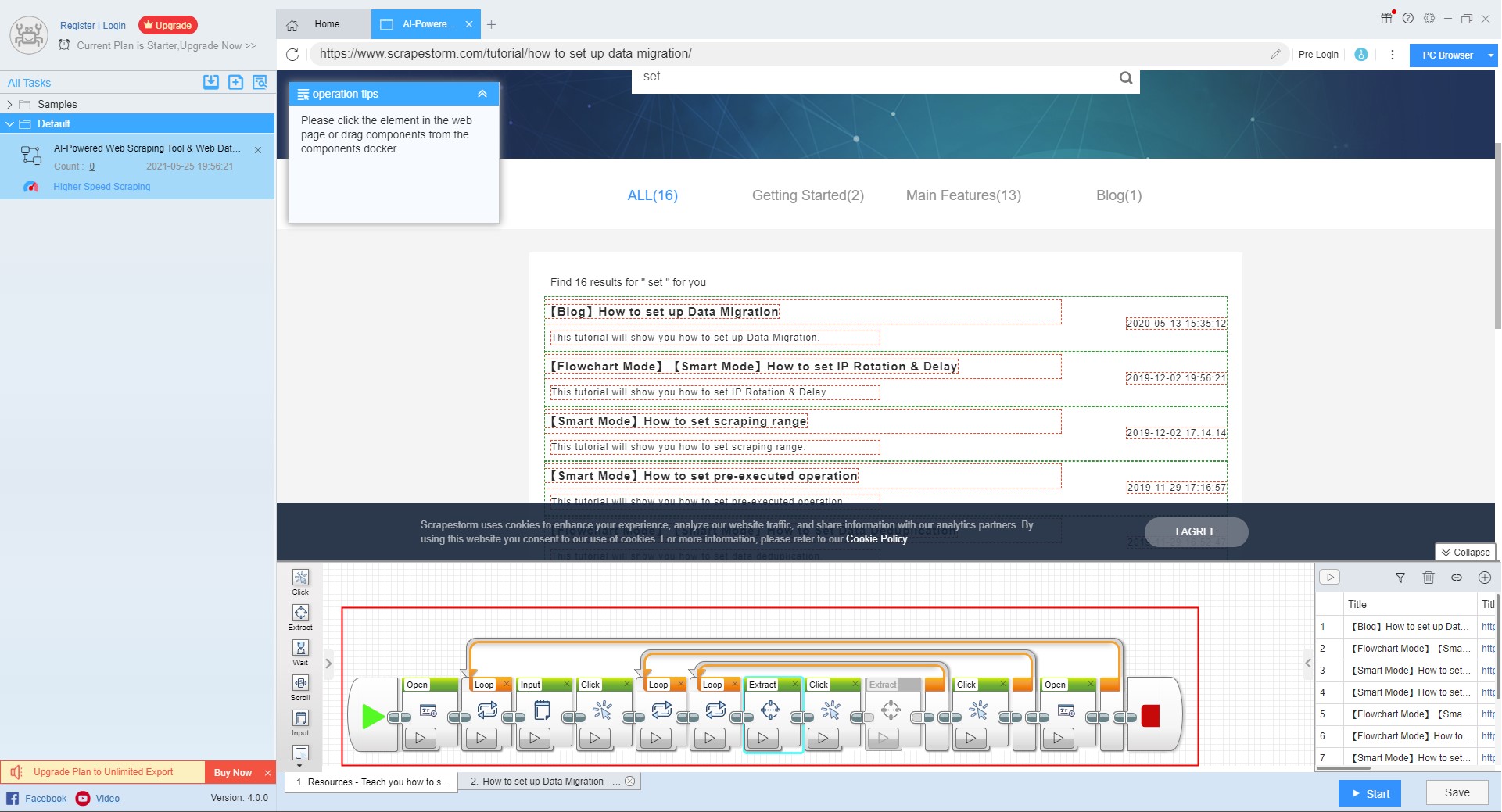Image resolution: width=1502 pixels, height=812 pixels.
Task: Open the three-dot browser options menu
Action: click(1392, 55)
